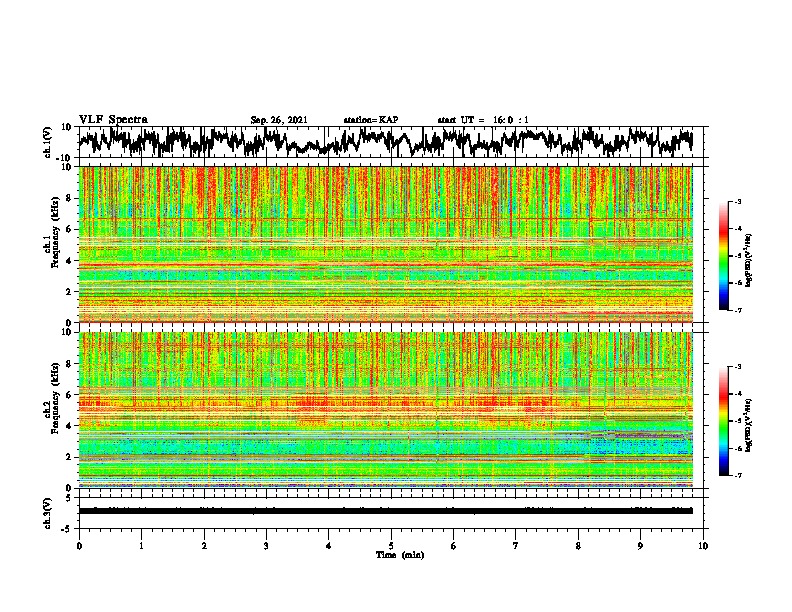Click the time axis tick label '0'

[79, 546]
